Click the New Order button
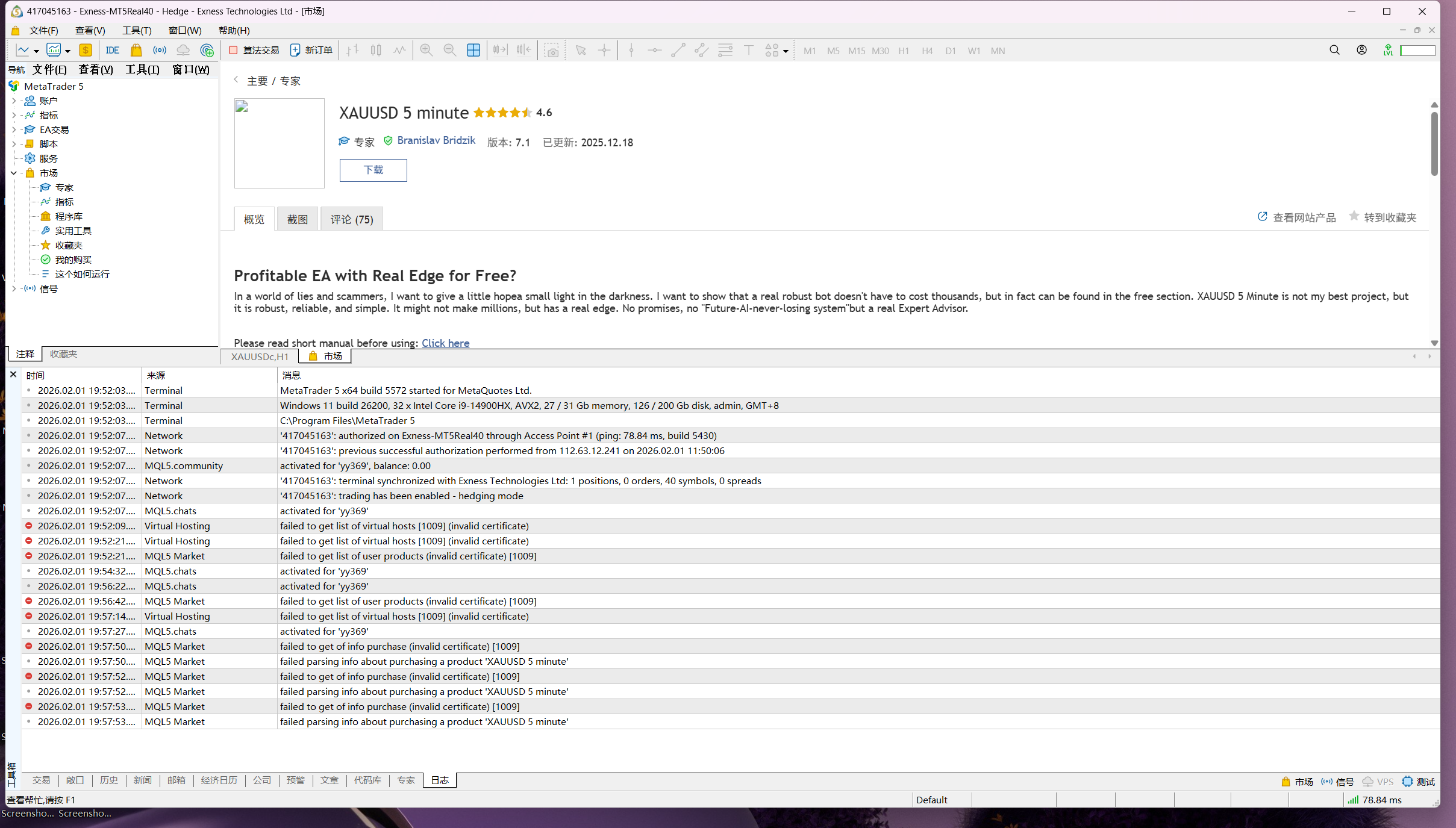The height and width of the screenshot is (828, 1456). tap(311, 51)
